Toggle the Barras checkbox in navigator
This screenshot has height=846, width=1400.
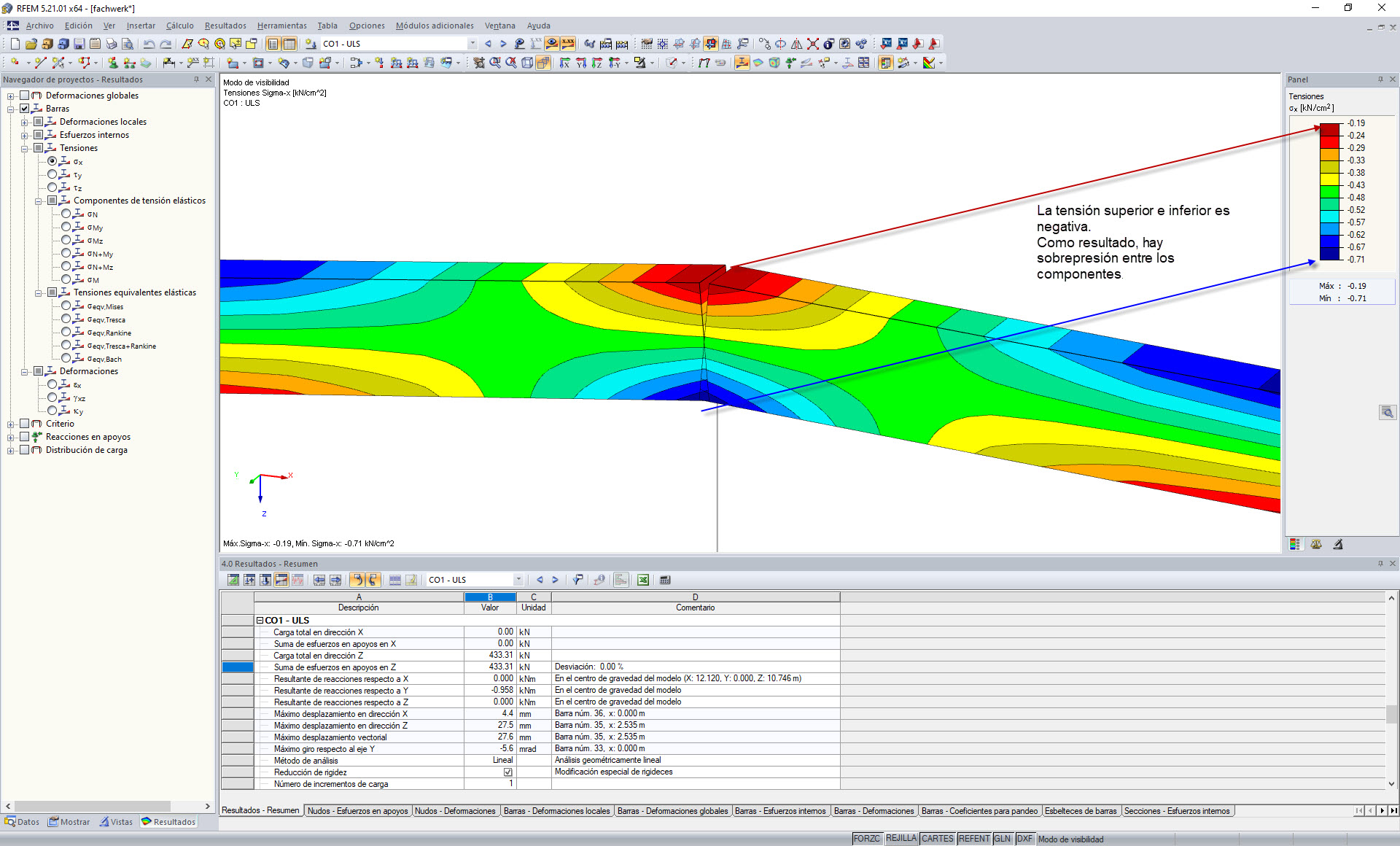pyautogui.click(x=25, y=109)
